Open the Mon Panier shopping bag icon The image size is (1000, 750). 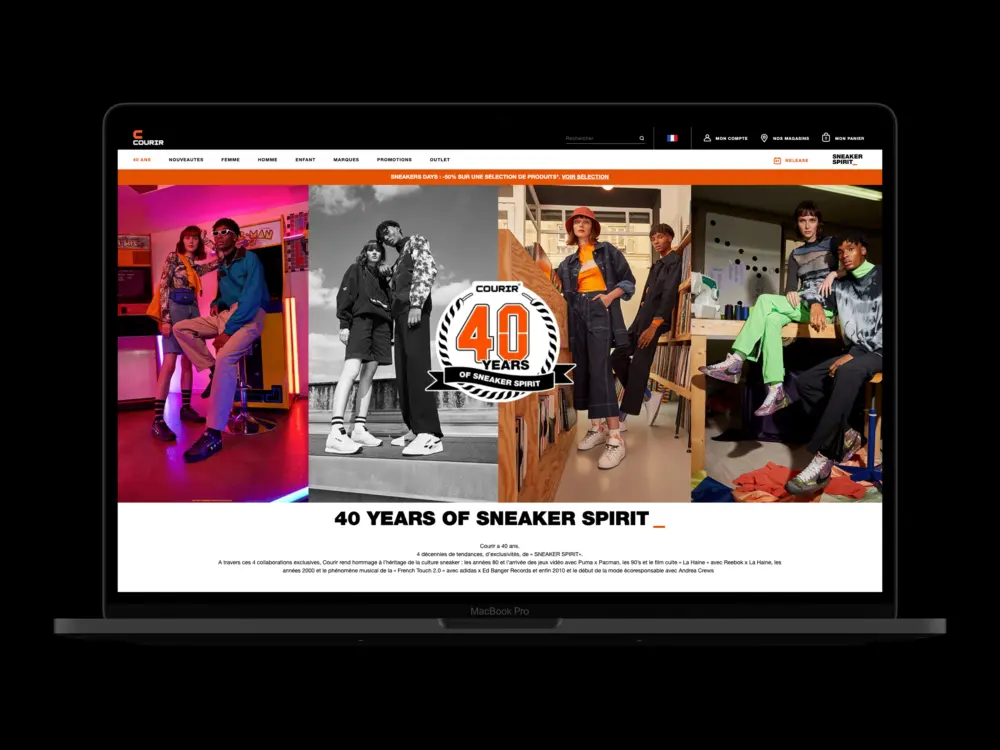(x=826, y=138)
